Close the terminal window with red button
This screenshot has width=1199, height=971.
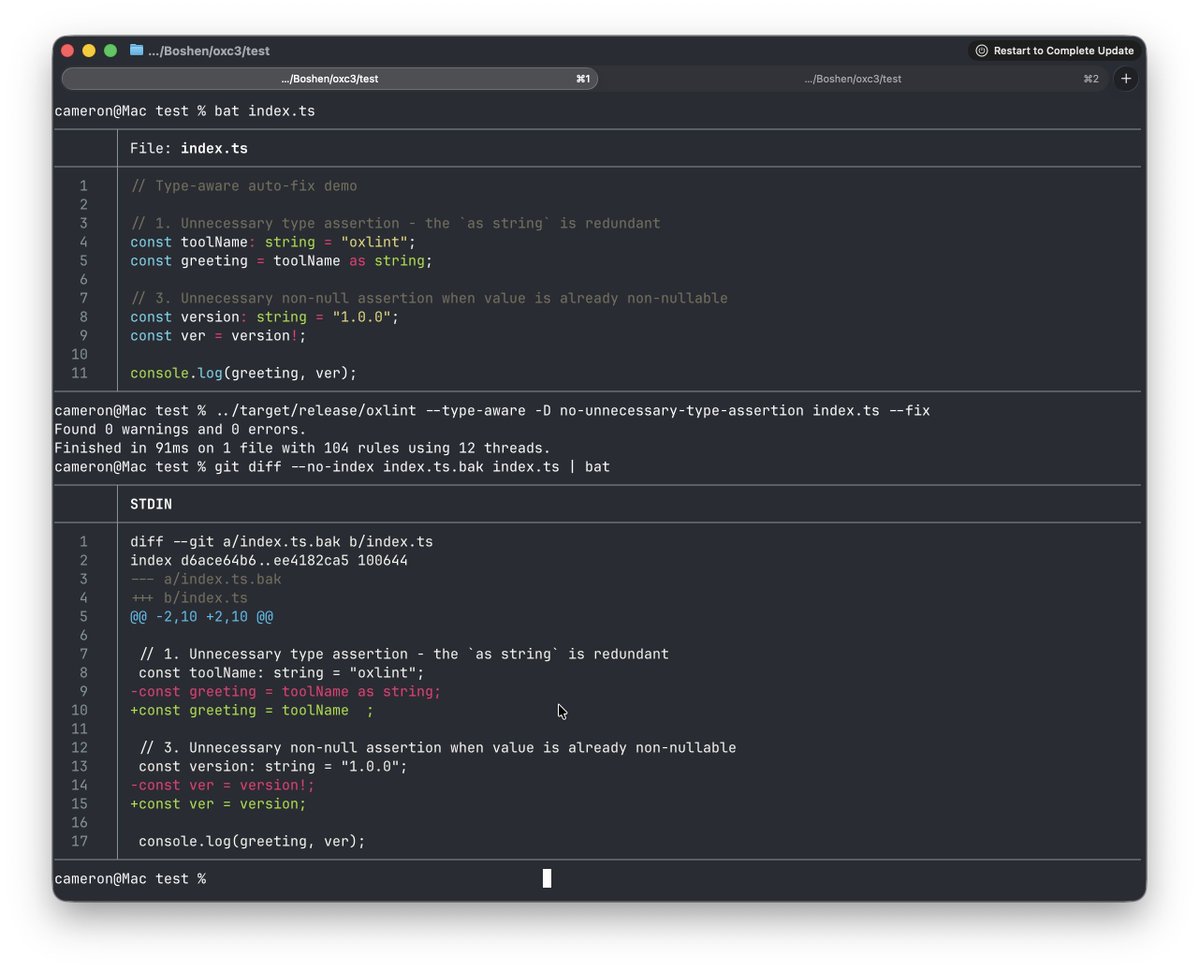coord(67,50)
